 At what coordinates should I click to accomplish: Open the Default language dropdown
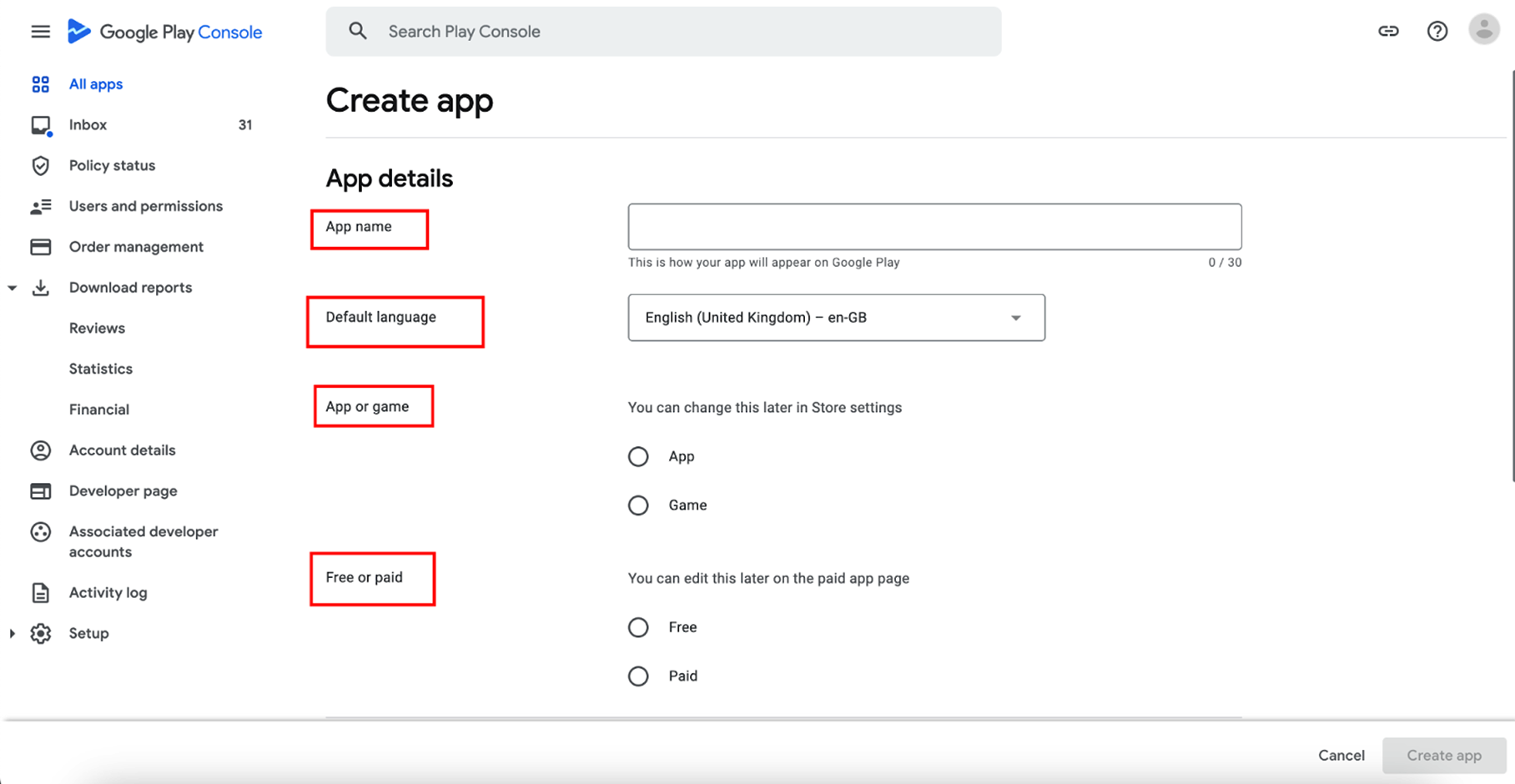[836, 318]
